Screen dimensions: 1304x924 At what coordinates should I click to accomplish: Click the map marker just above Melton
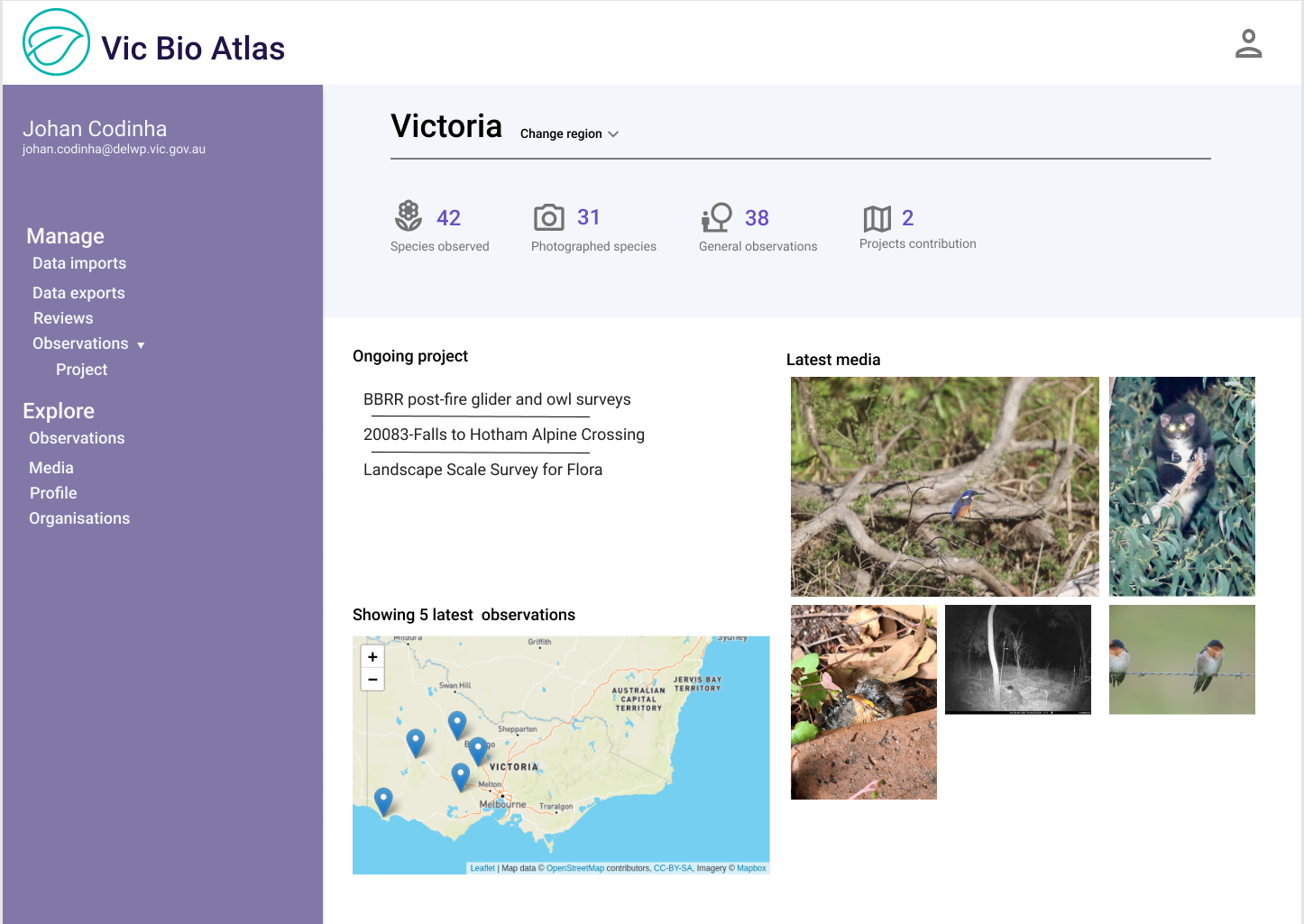pyautogui.click(x=461, y=777)
